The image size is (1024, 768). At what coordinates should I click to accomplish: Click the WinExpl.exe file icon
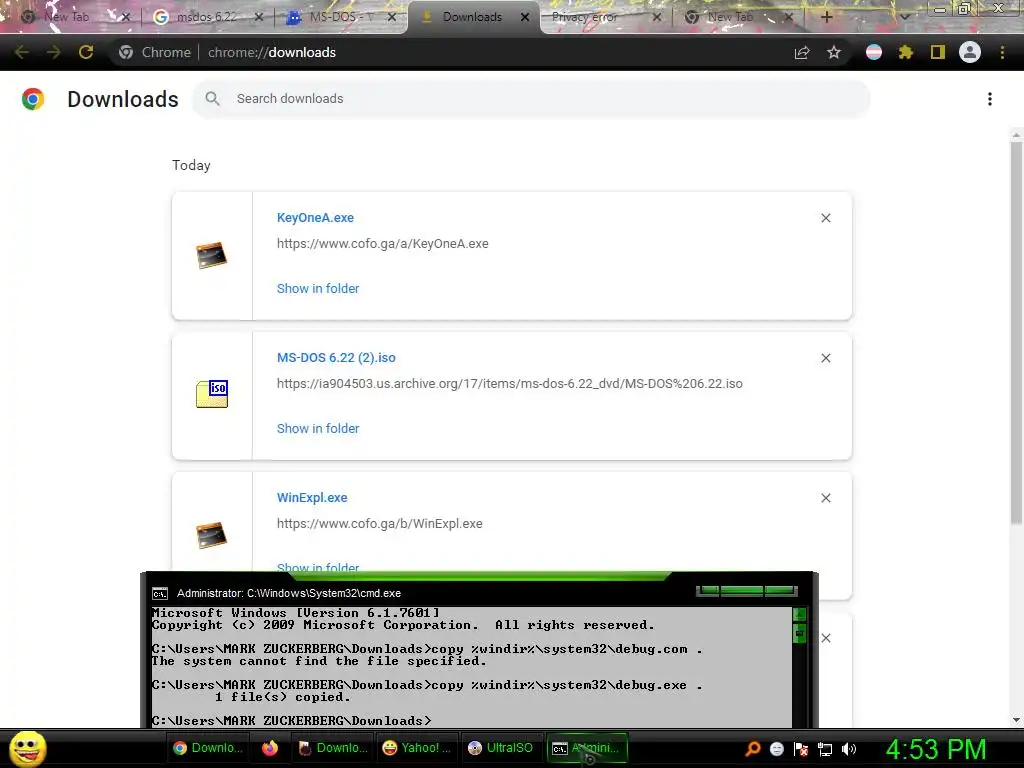tap(212, 535)
